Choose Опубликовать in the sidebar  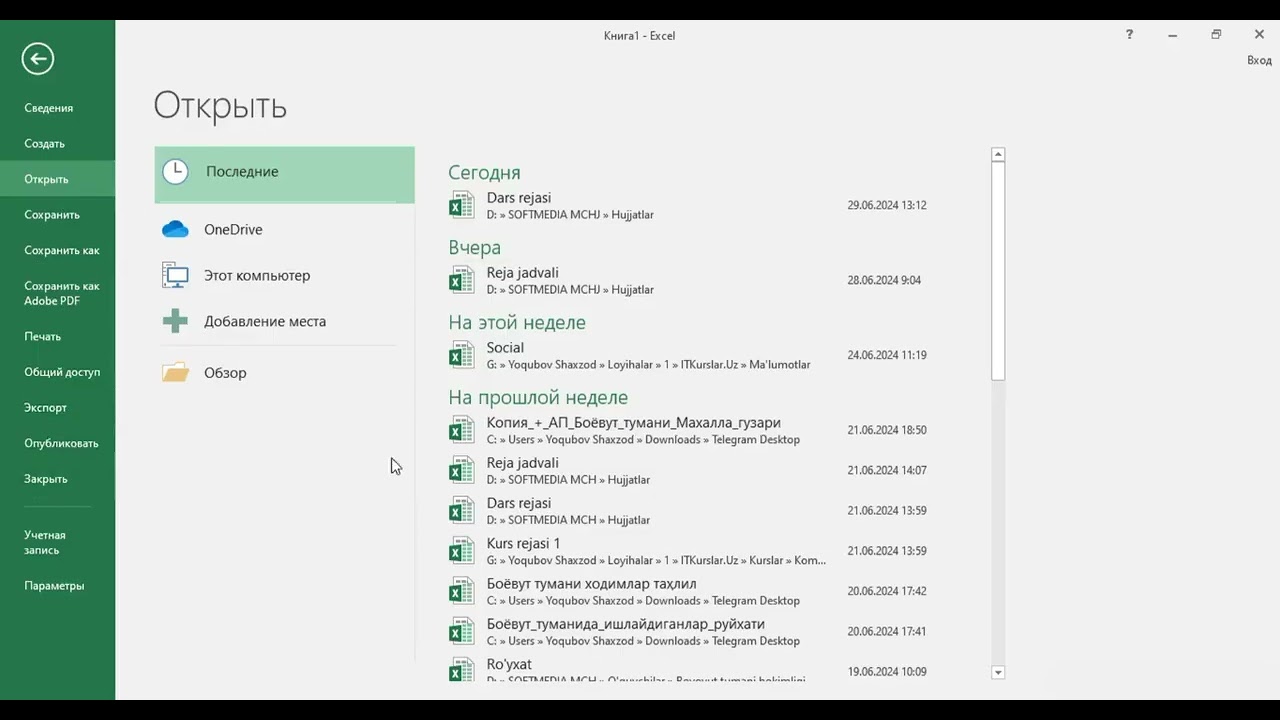[x=61, y=444]
